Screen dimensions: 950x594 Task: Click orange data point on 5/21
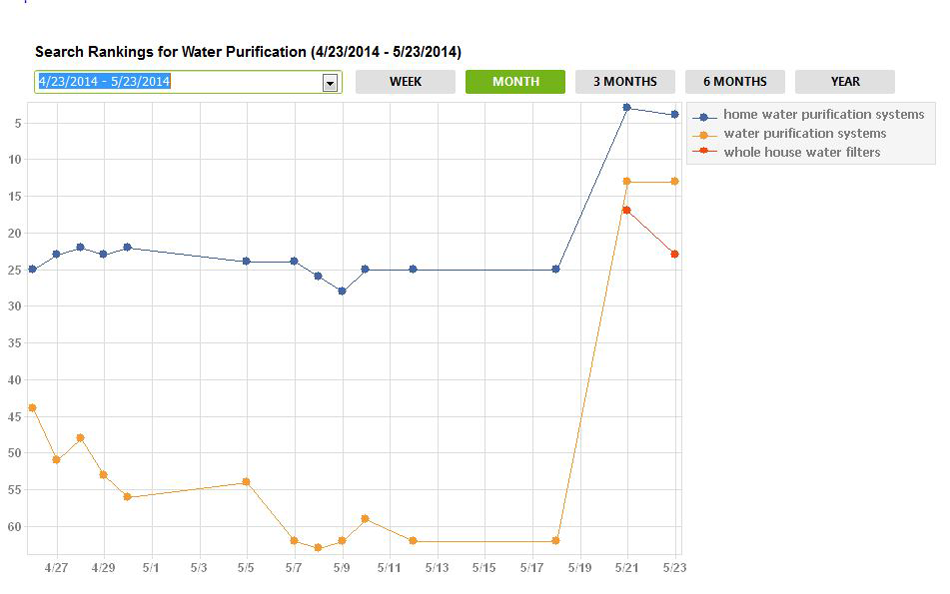coord(627,181)
